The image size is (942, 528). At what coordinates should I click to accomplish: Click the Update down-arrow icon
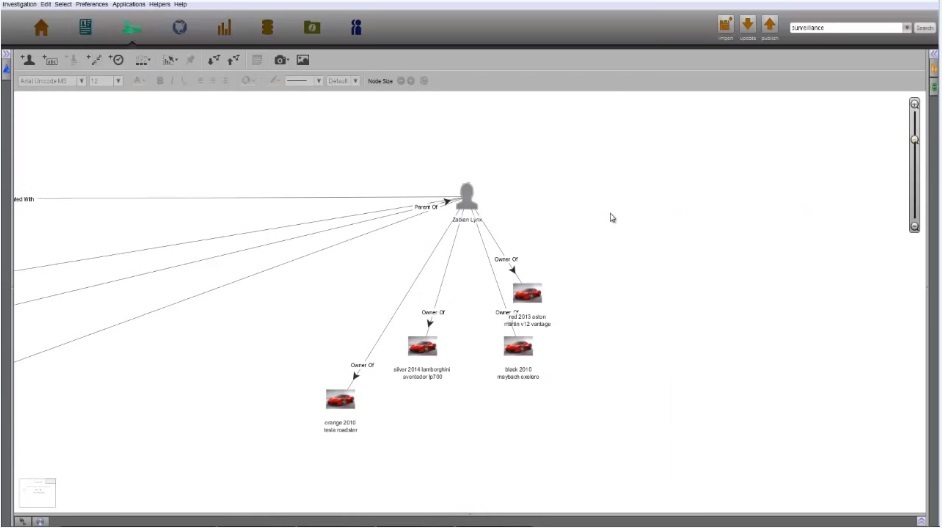747,25
